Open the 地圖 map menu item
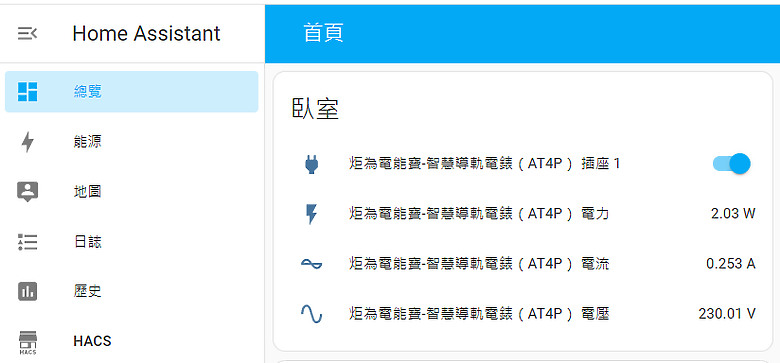This screenshot has height=363, width=780. point(131,192)
